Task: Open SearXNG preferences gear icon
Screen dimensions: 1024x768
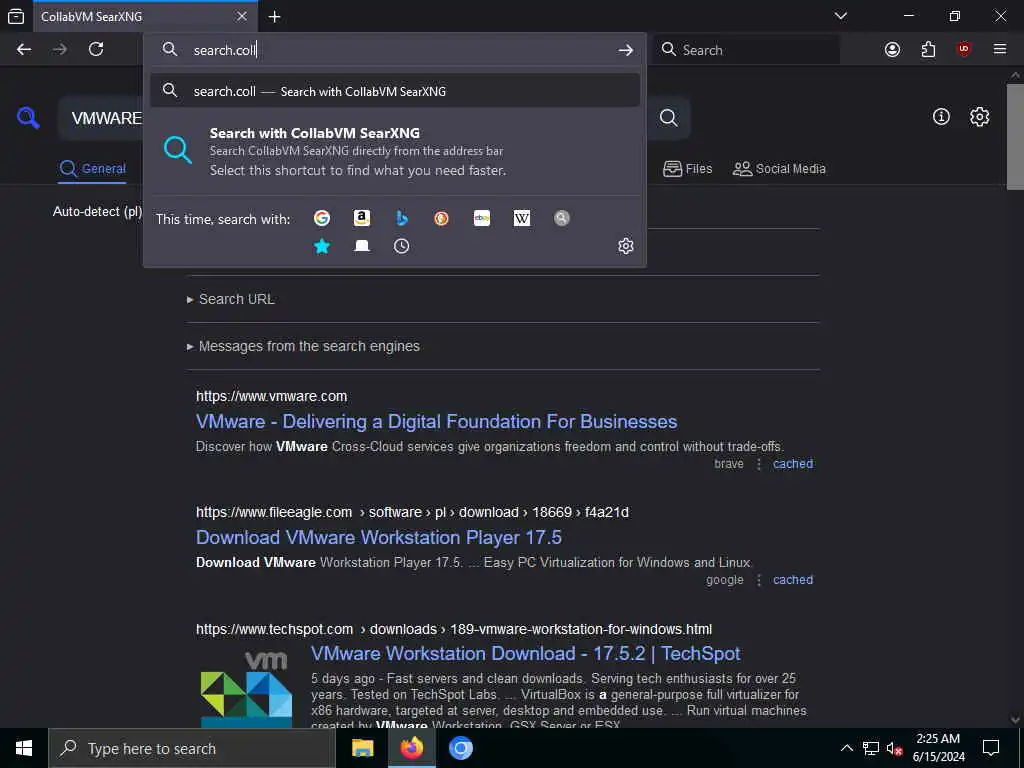Action: [979, 117]
